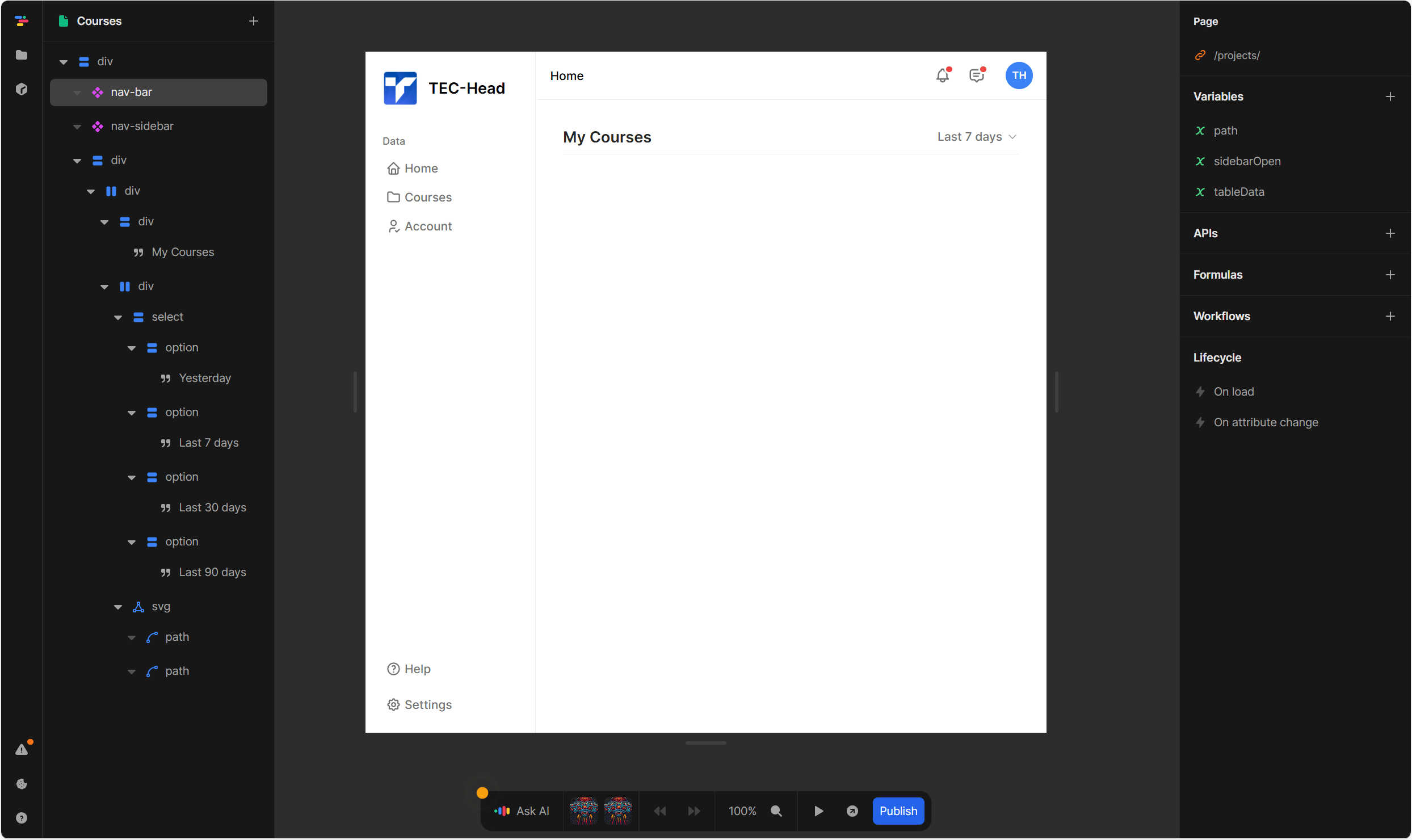Open the /projects/ page URL
1412x840 pixels.
click(x=1236, y=56)
